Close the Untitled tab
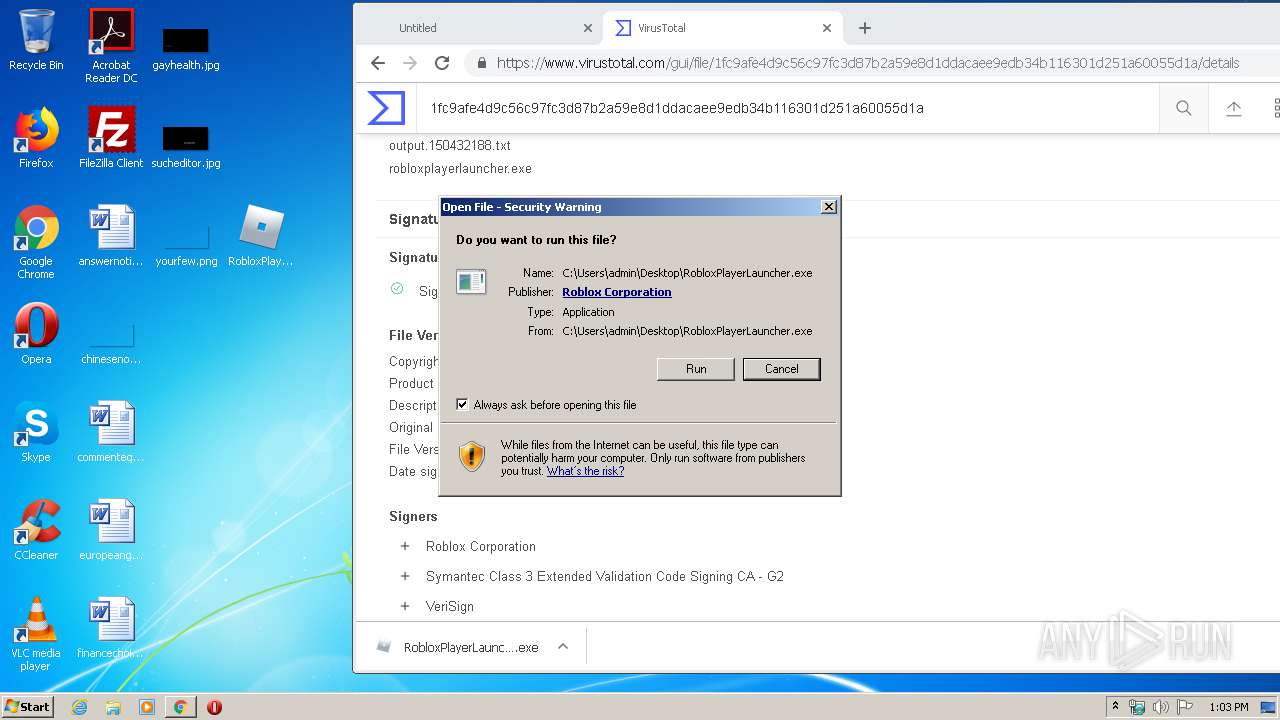Viewport: 1280px width, 720px height. coord(587,28)
